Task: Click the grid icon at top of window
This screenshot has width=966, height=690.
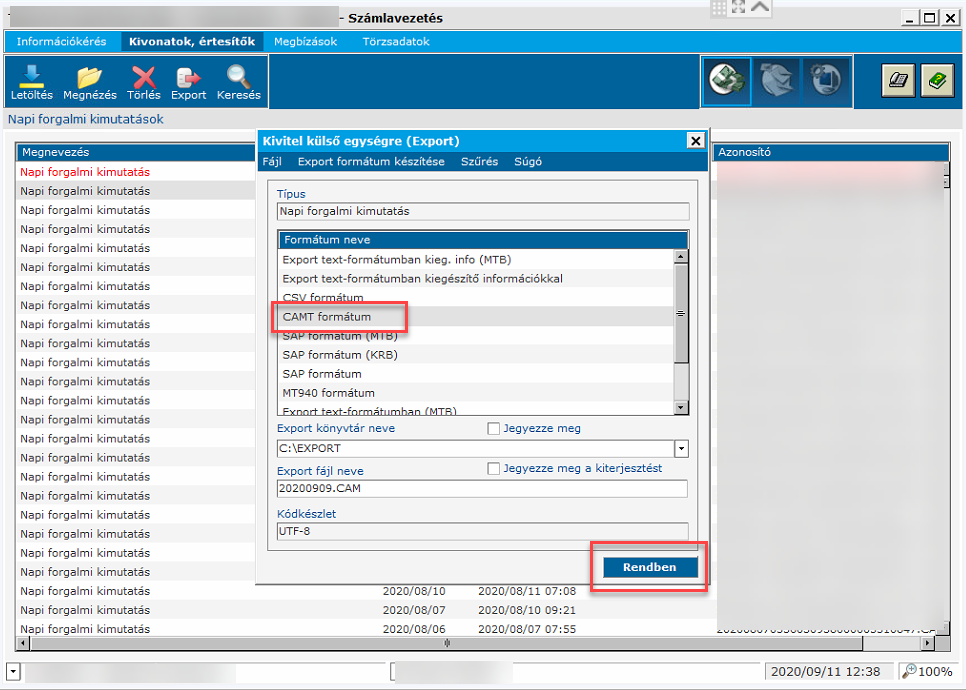Action: 718,7
